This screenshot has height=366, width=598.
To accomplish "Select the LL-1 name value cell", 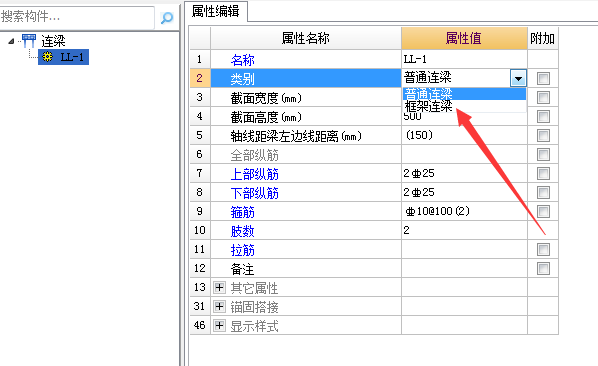I will point(464,59).
